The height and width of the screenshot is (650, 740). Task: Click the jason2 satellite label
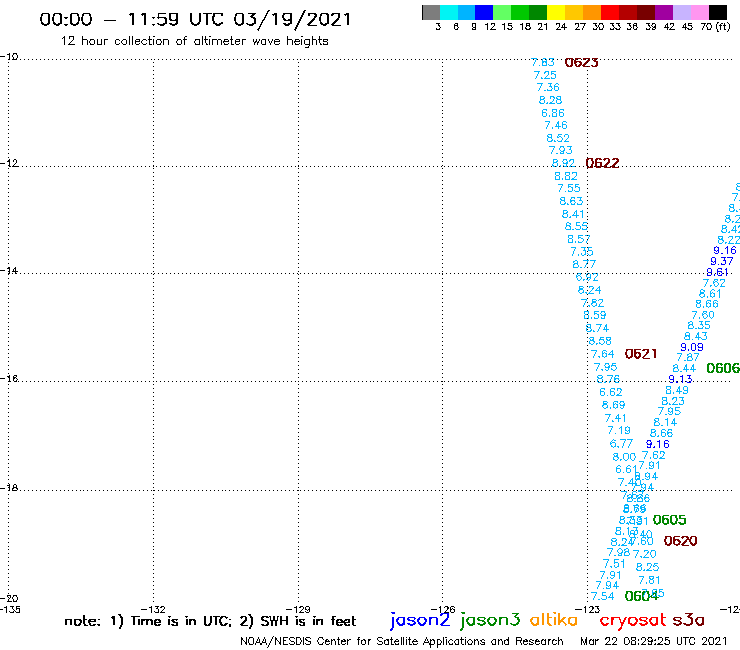click(x=420, y=620)
